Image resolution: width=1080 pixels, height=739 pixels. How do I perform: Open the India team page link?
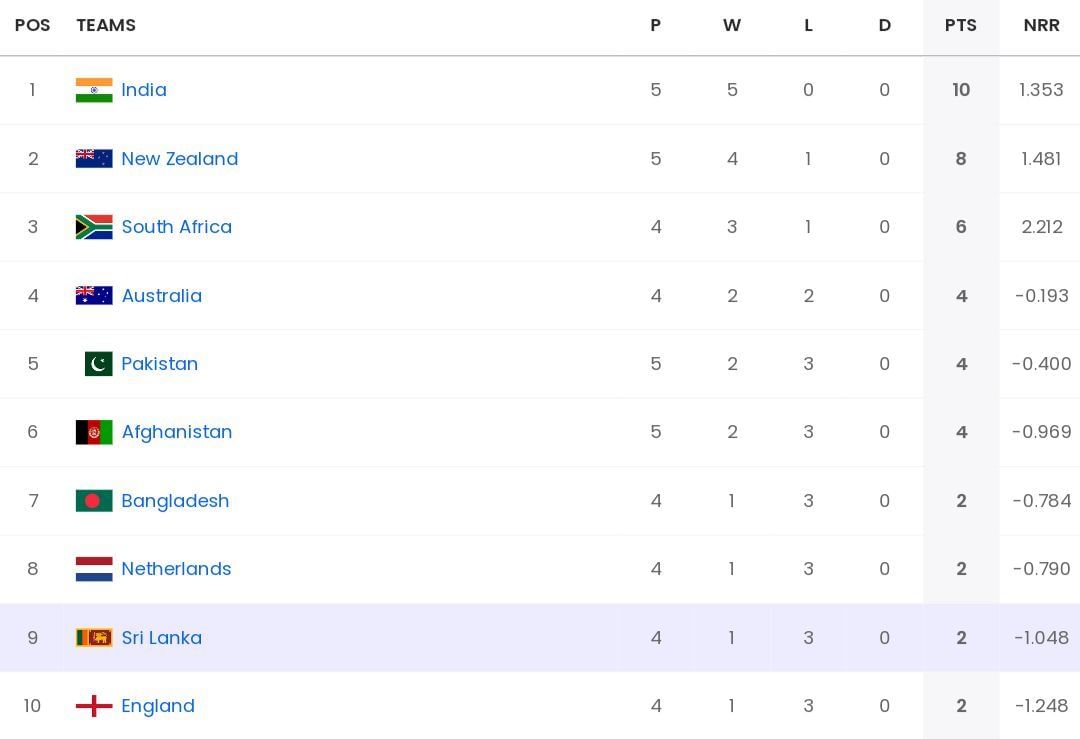click(144, 90)
